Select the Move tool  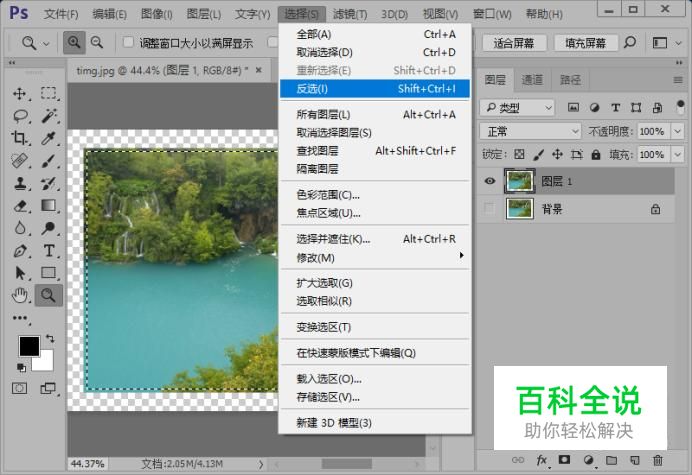pos(19,94)
